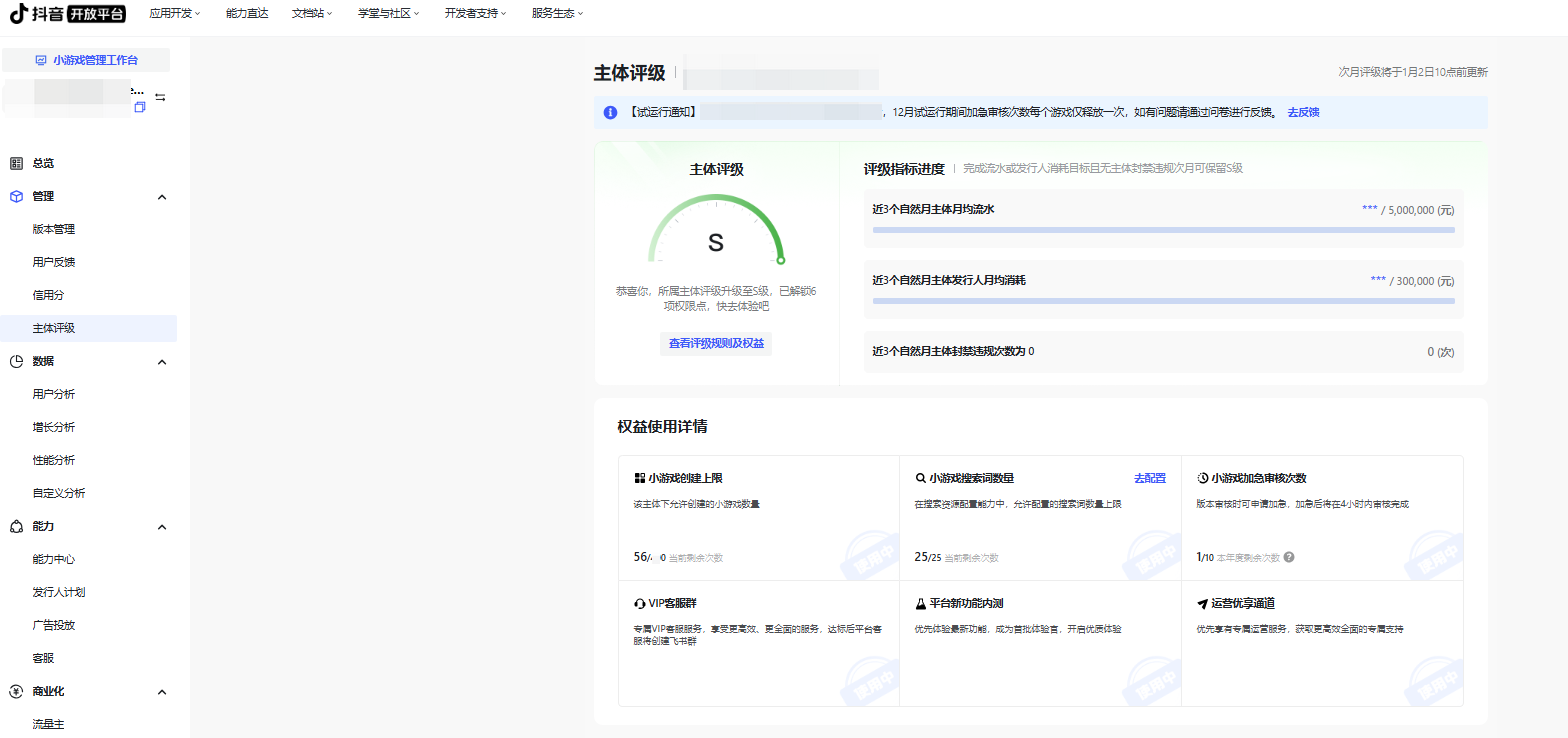Click the 近3个自然月主体月均流水 progress bar
1568x738 pixels.
point(1163,230)
